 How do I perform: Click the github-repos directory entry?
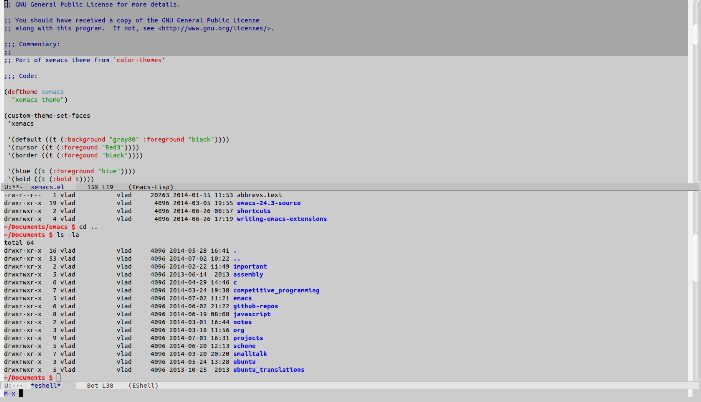click(255, 306)
